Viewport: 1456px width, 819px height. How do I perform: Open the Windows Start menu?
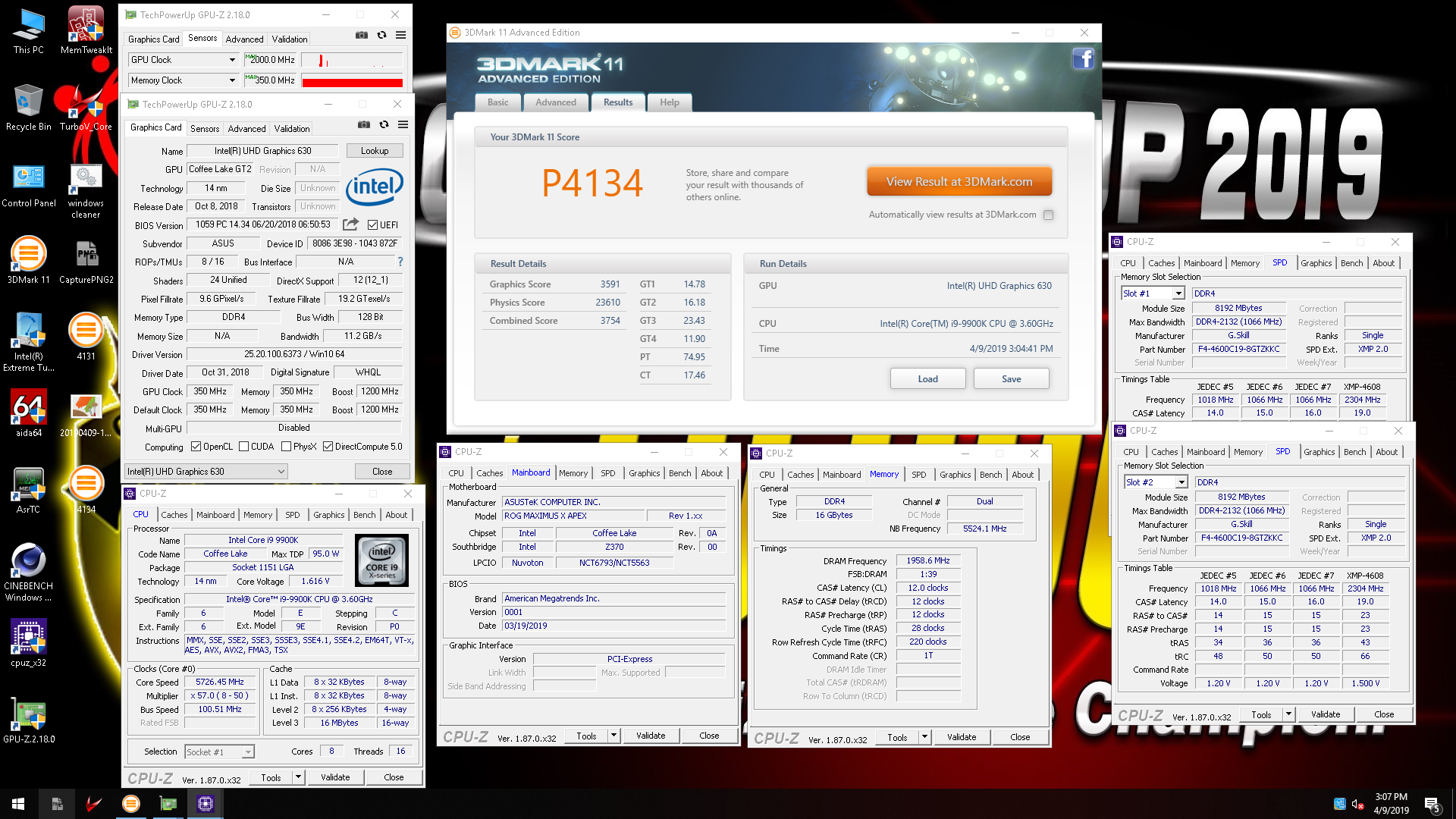click(x=18, y=804)
